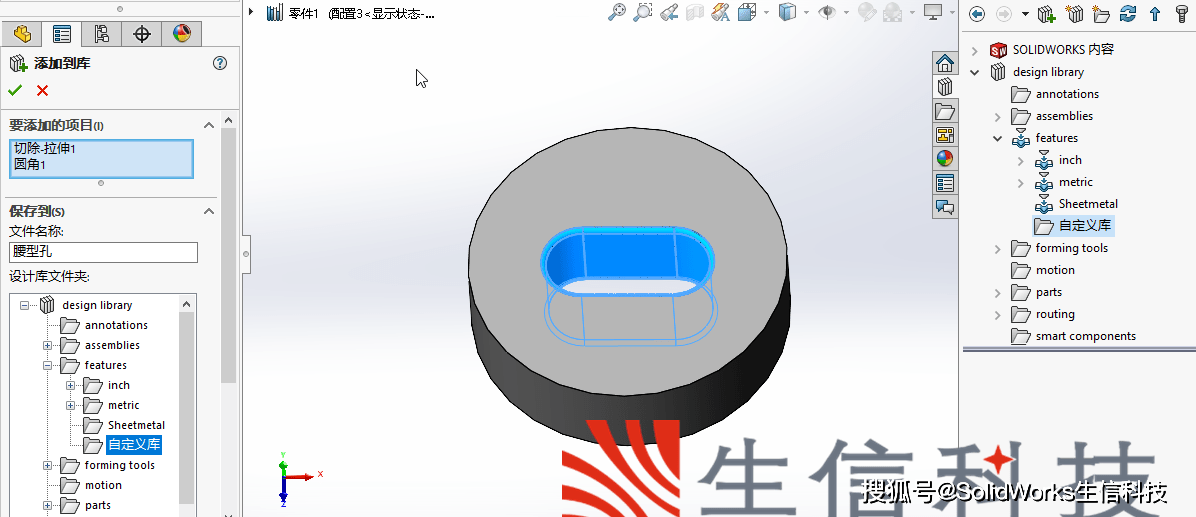Select the Zoom to Area tool
The width and height of the screenshot is (1196, 517).
[643, 13]
